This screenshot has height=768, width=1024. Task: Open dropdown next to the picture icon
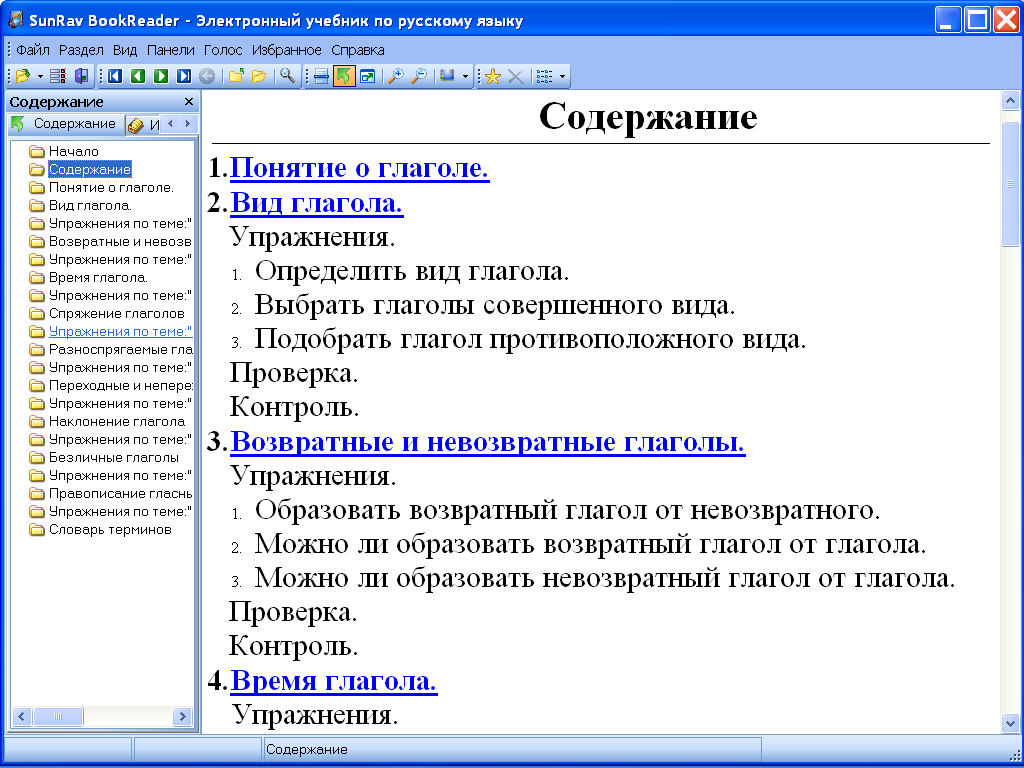[465, 77]
